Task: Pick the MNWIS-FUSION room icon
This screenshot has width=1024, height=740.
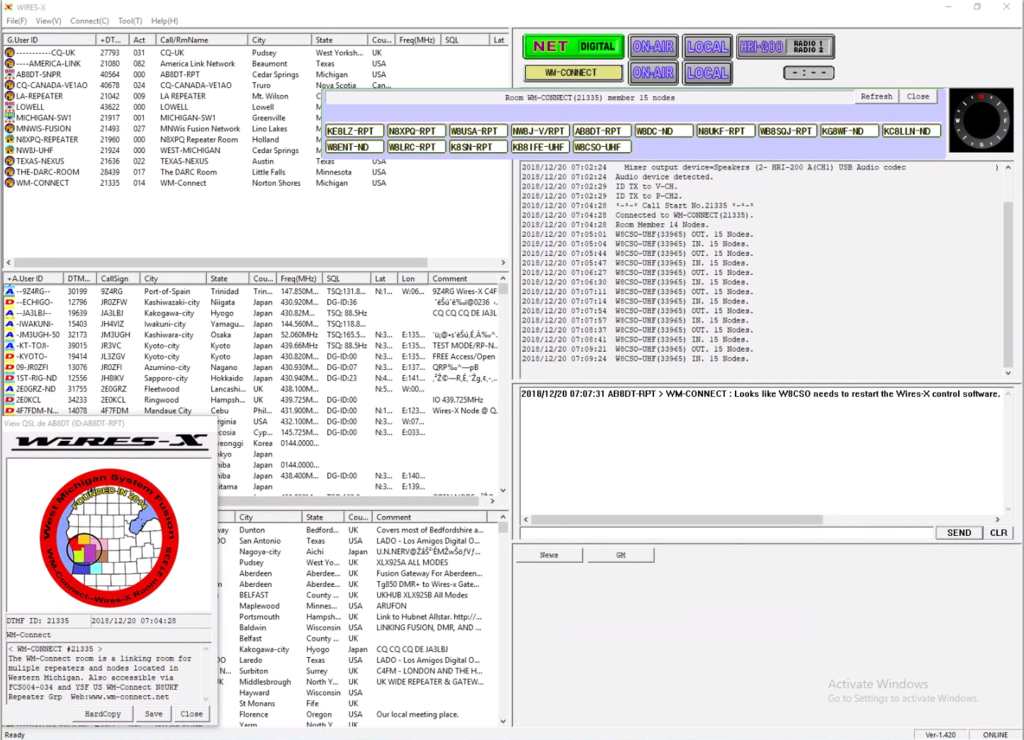Action: click(x=10, y=129)
